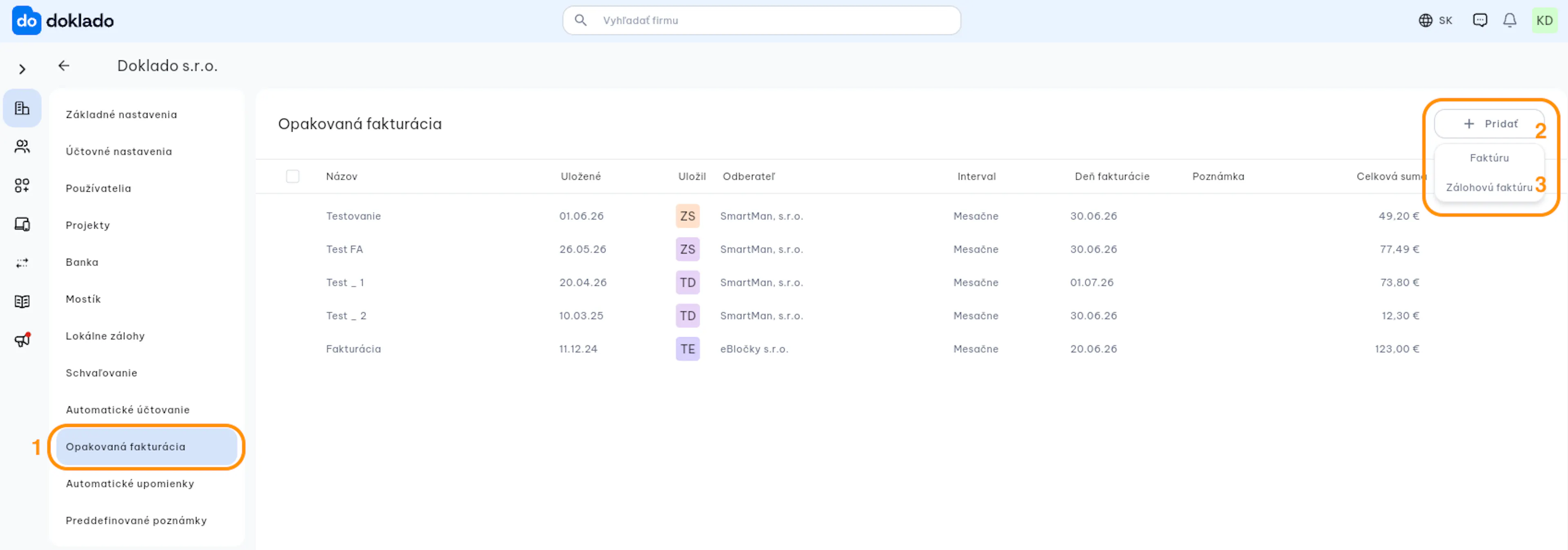Click the TE avatar in Fakturácia row

[x=687, y=349]
